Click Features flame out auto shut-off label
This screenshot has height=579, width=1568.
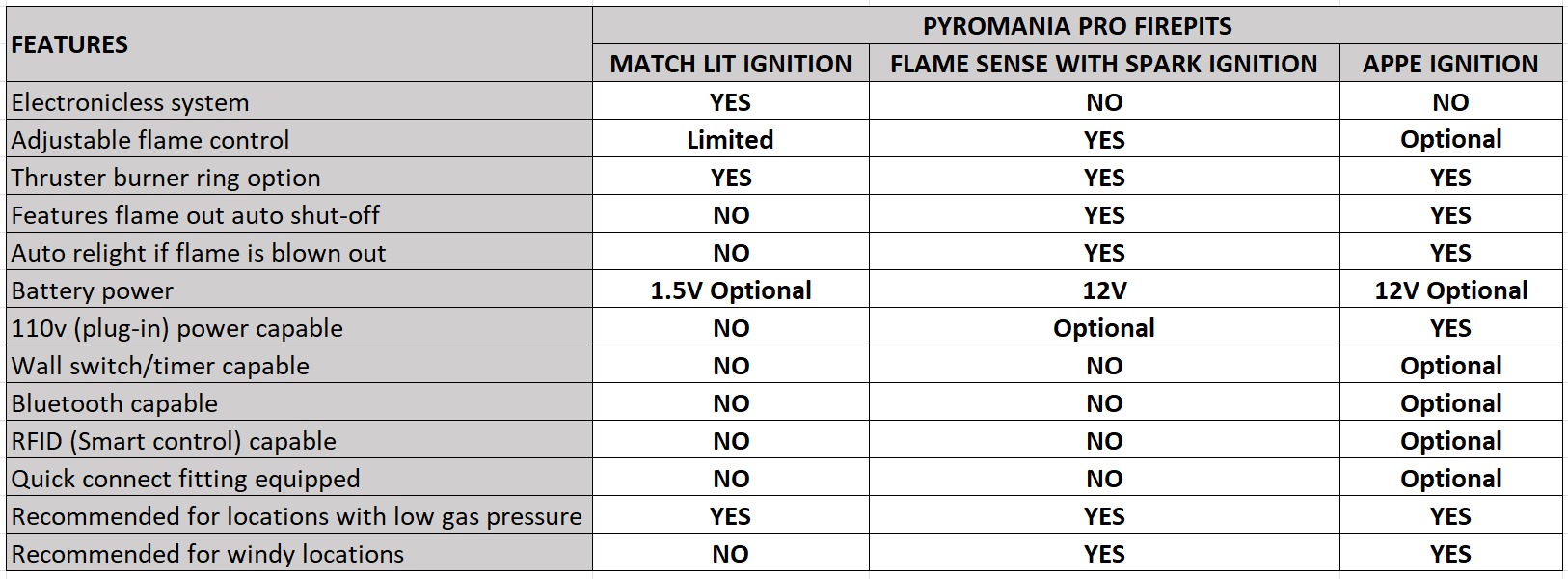click(299, 214)
